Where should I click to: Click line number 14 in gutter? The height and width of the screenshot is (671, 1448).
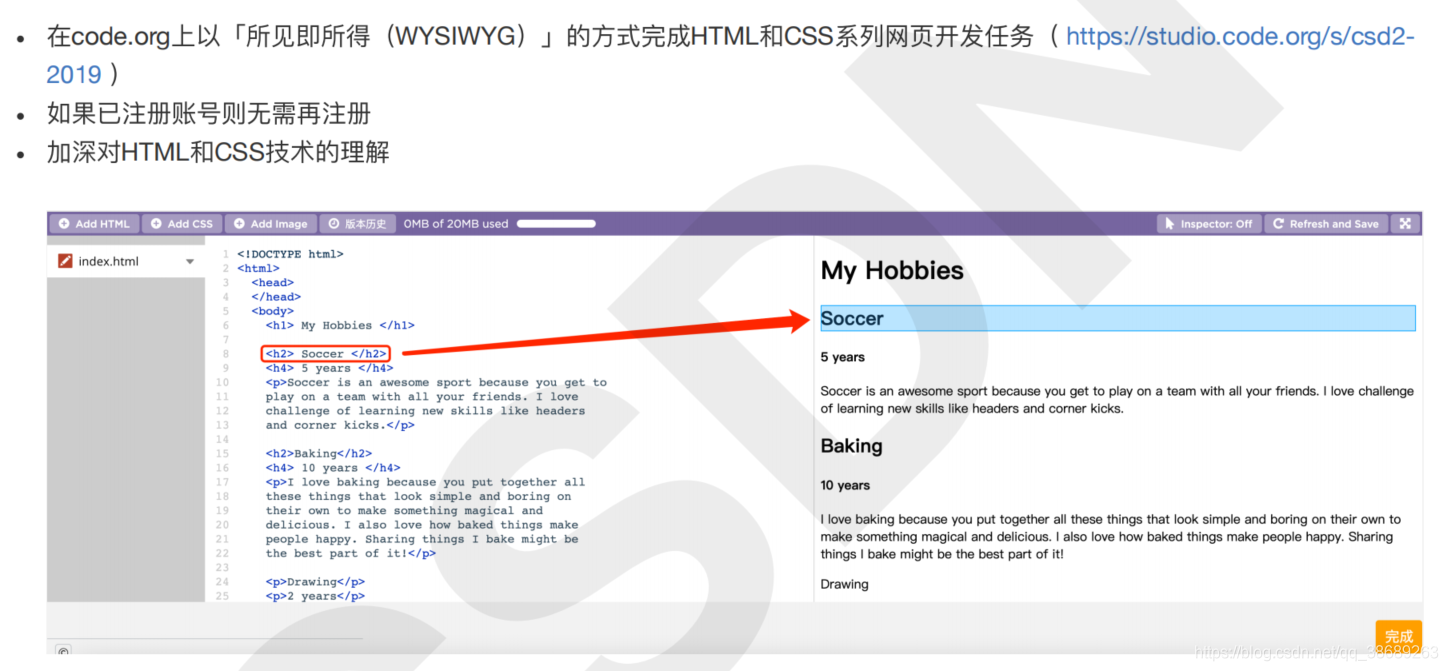(222, 439)
